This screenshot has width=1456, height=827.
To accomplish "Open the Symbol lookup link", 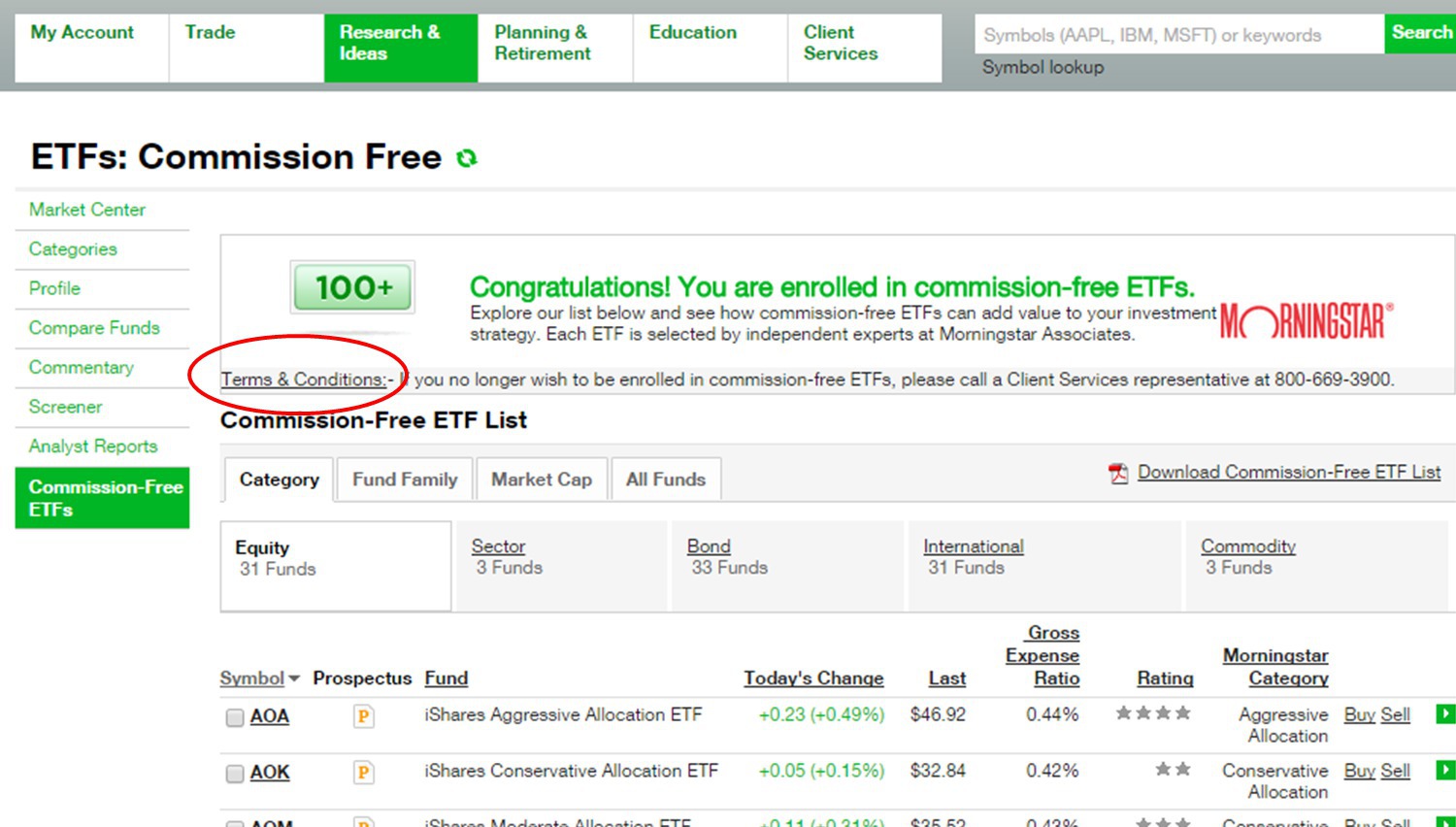I will pyautogui.click(x=1042, y=67).
